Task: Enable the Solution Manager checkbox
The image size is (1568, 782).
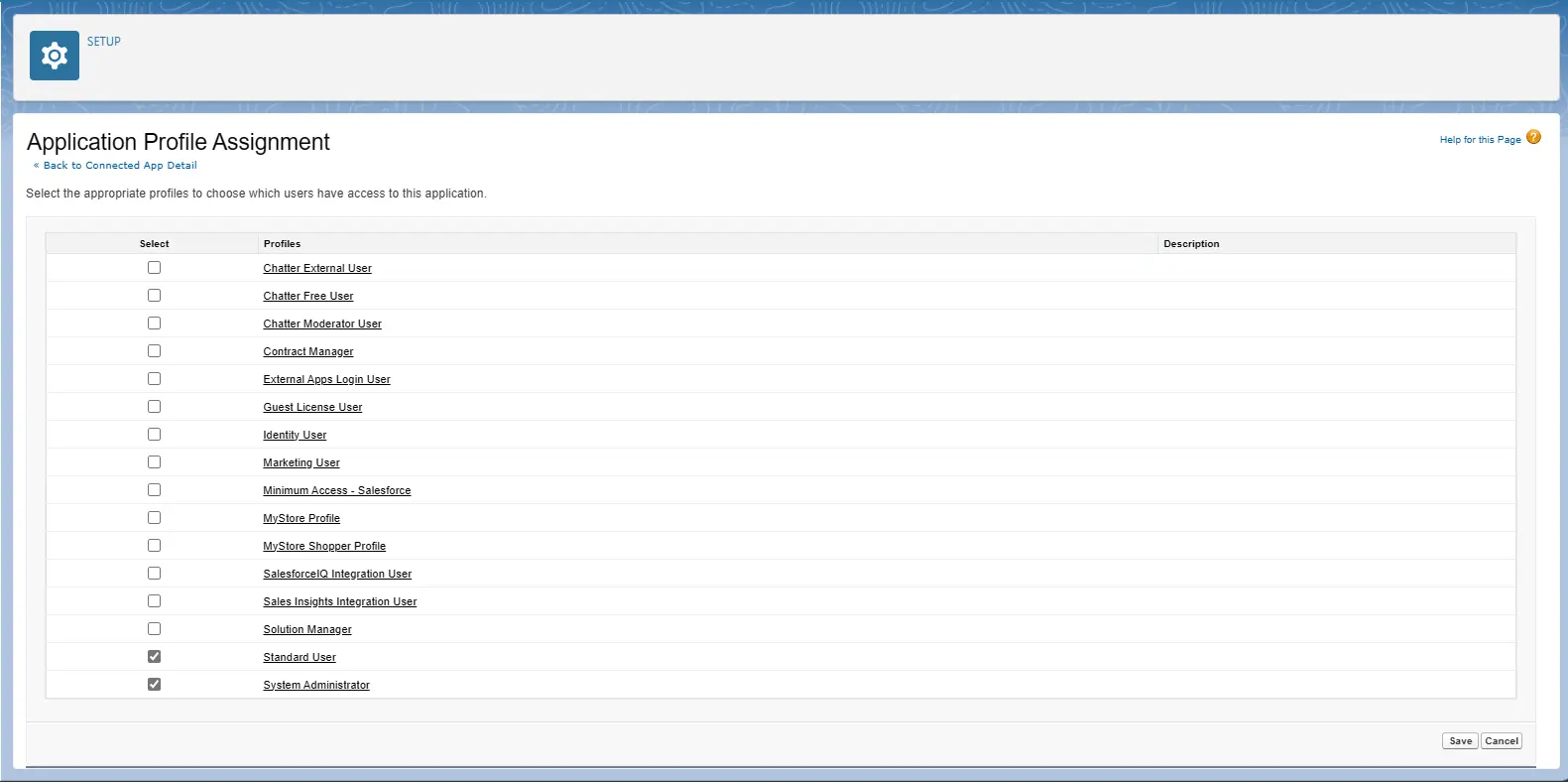Action: [154, 628]
